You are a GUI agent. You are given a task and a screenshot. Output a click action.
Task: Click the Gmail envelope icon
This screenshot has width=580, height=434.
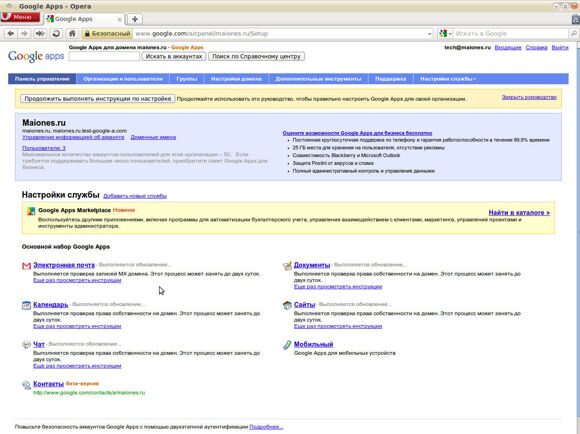point(26,266)
